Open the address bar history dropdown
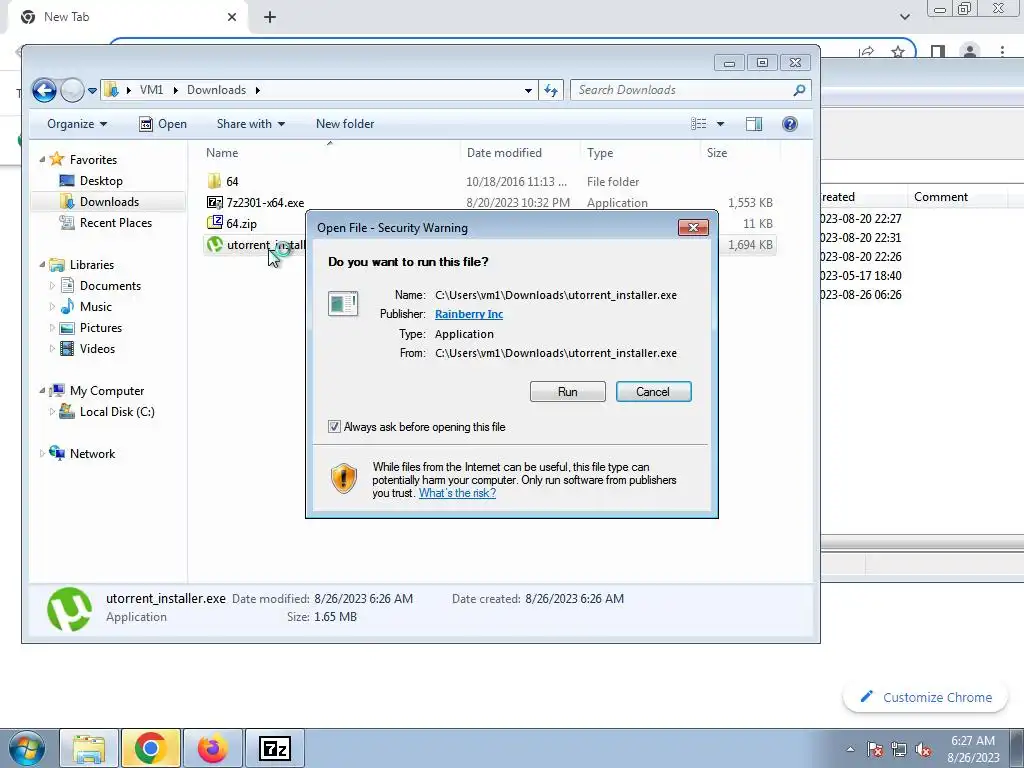The image size is (1024, 768). point(528,91)
